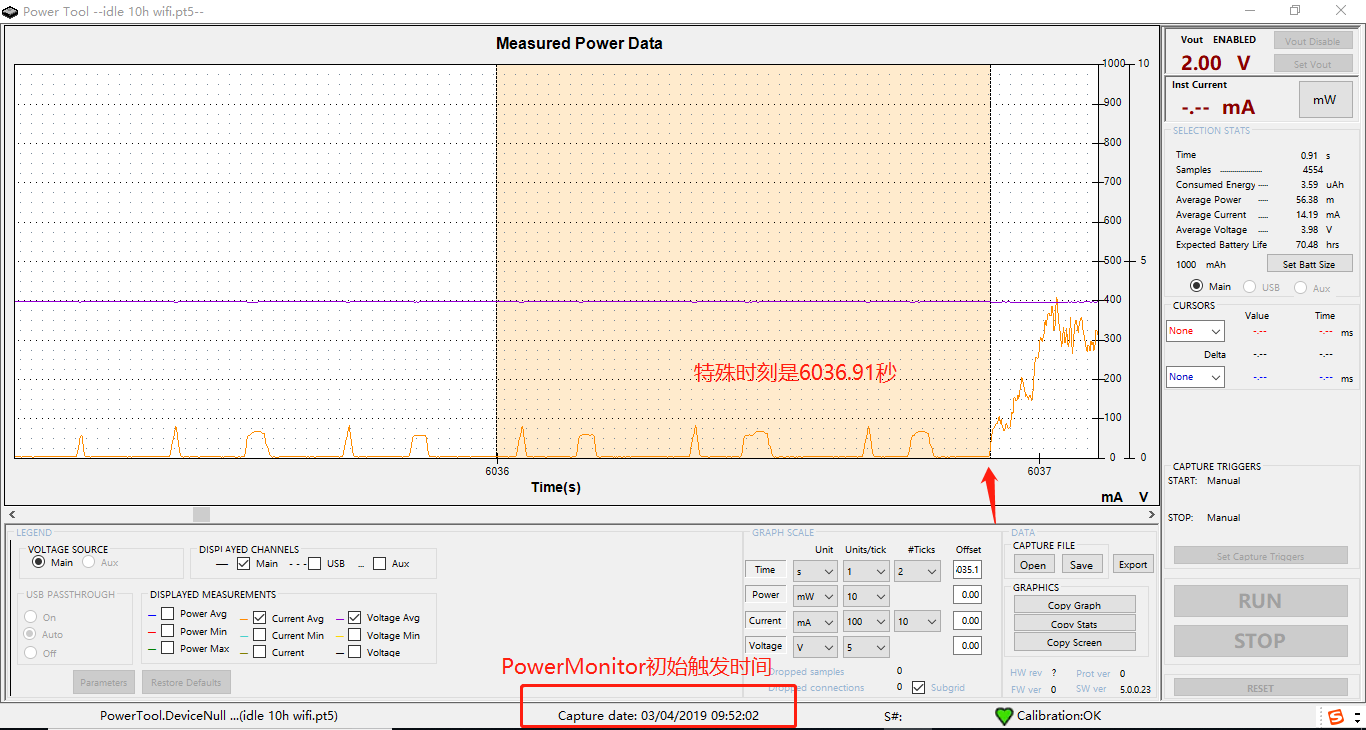1366x730 pixels.
Task: Click the Current button in Graph Scale
Action: (765, 621)
